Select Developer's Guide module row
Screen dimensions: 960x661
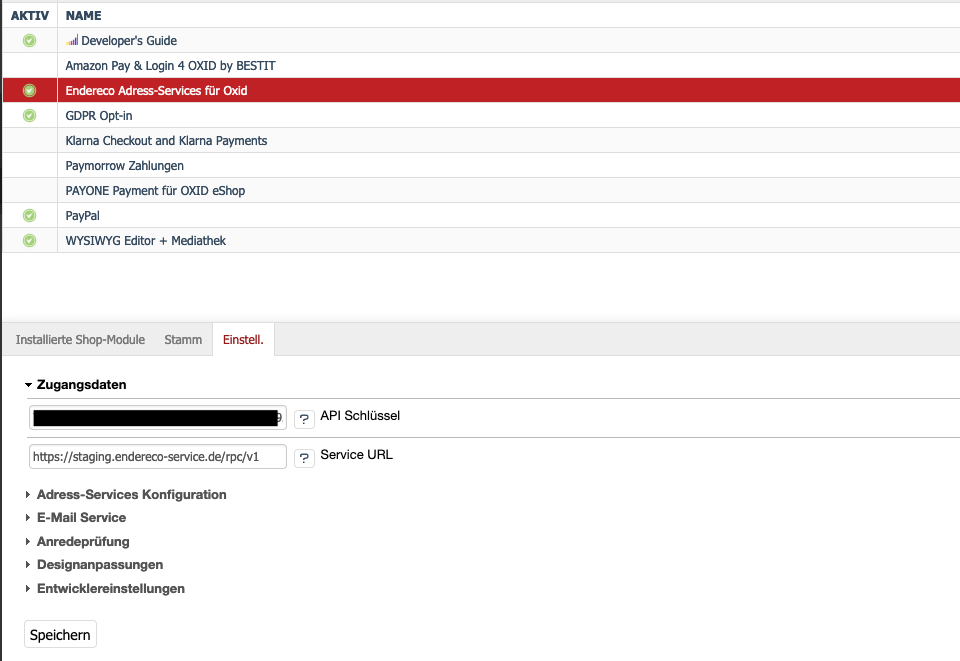click(x=481, y=40)
